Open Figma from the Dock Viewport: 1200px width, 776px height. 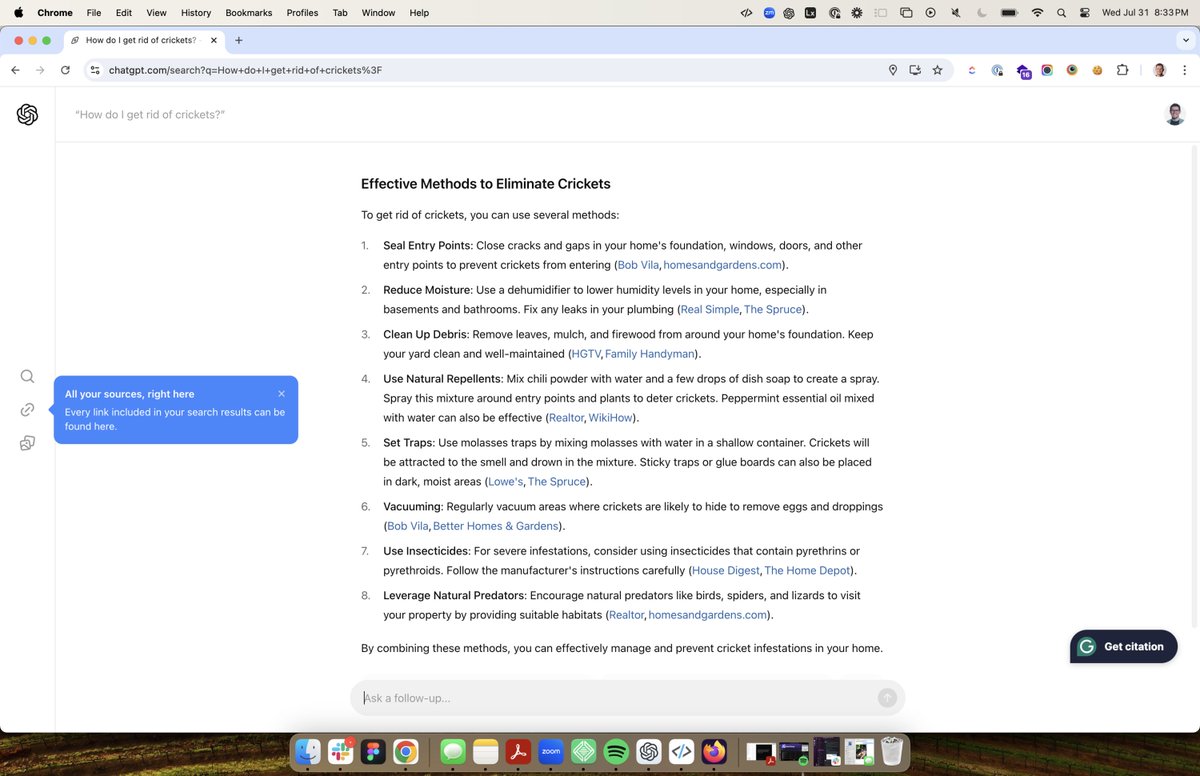[x=373, y=751]
